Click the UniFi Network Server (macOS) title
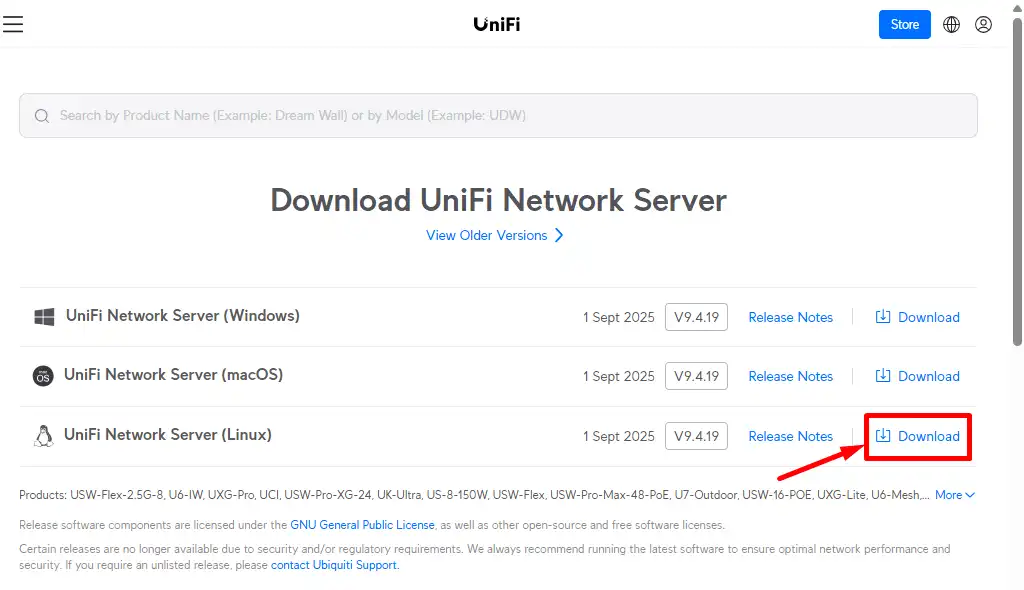This screenshot has width=1024, height=590. (x=173, y=375)
